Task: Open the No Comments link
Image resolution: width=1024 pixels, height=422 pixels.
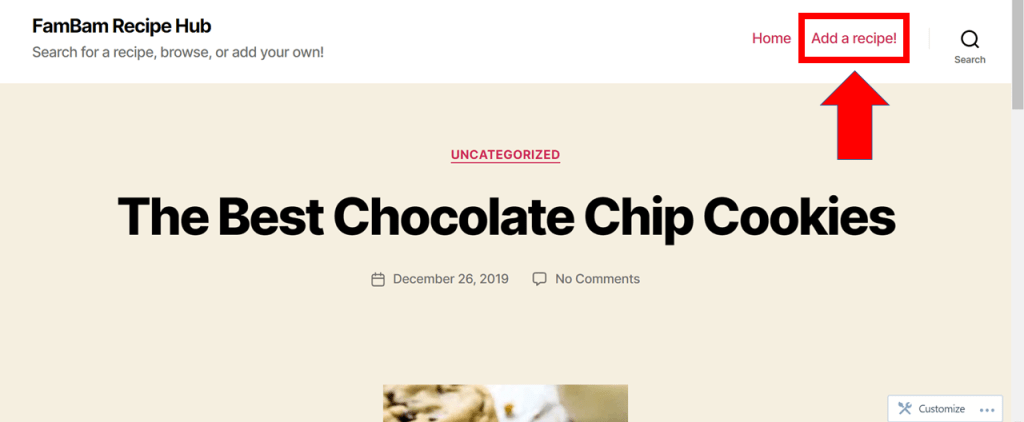Action: click(597, 279)
